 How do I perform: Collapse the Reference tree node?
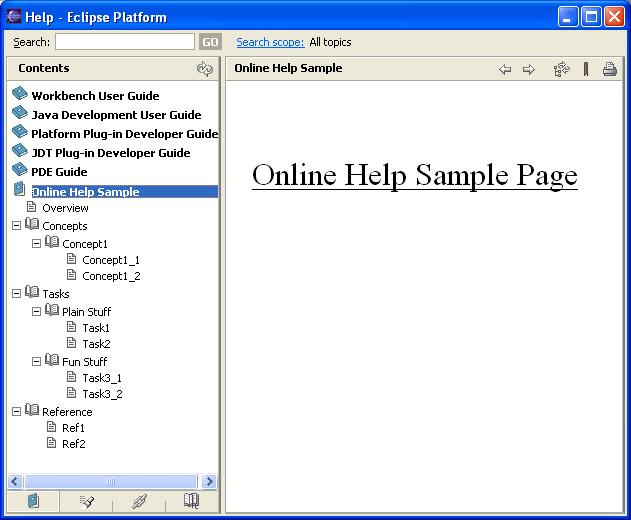click(x=16, y=412)
